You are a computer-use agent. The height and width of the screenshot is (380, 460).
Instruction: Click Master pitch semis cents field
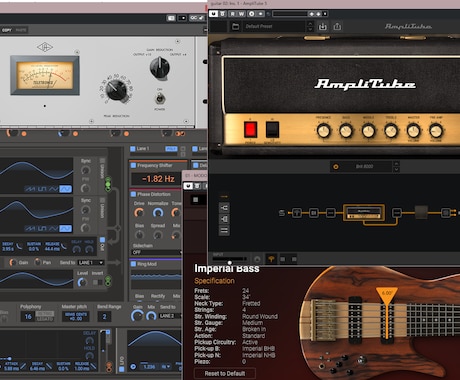coord(76,317)
